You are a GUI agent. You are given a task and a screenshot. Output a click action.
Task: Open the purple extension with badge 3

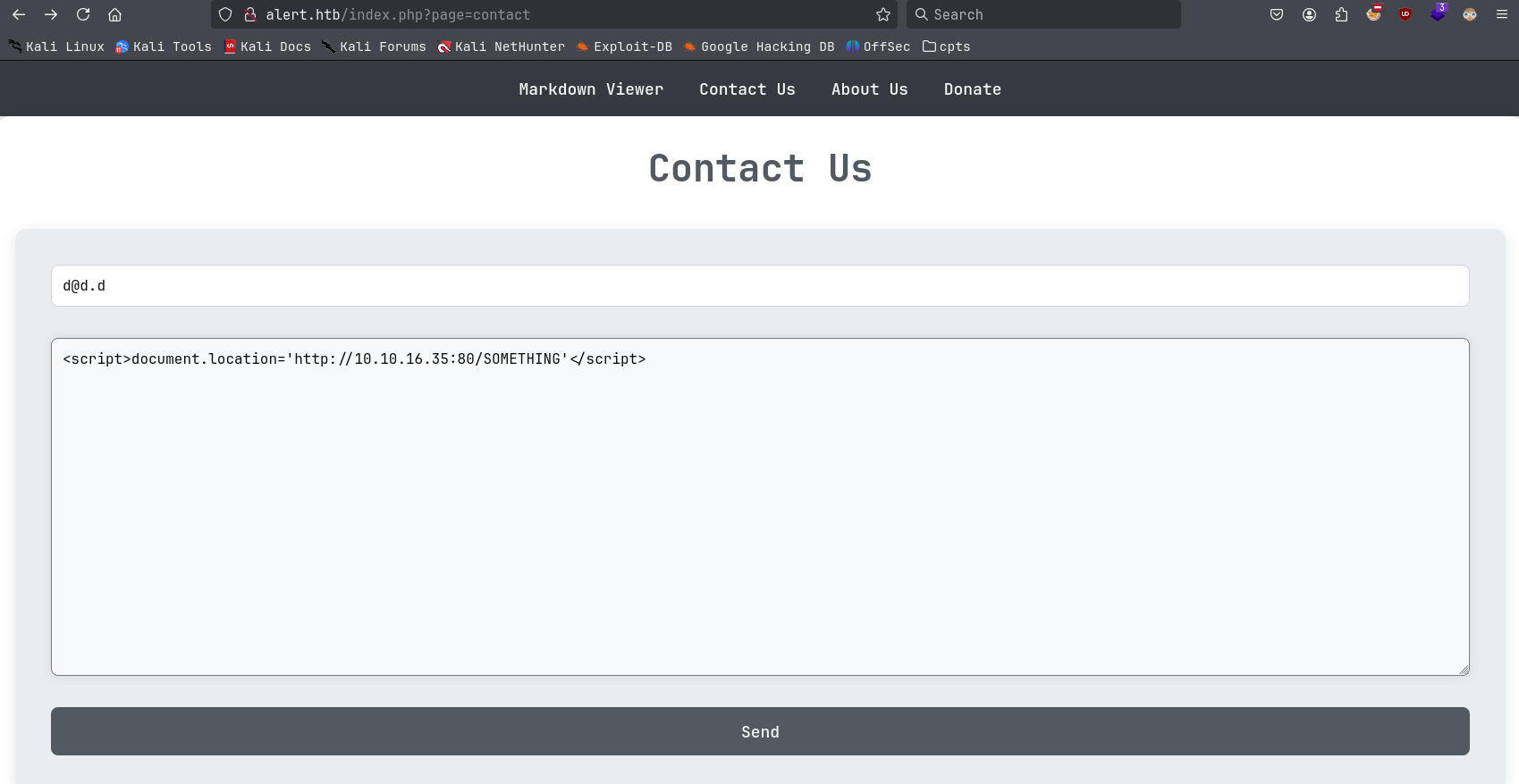(1438, 13)
